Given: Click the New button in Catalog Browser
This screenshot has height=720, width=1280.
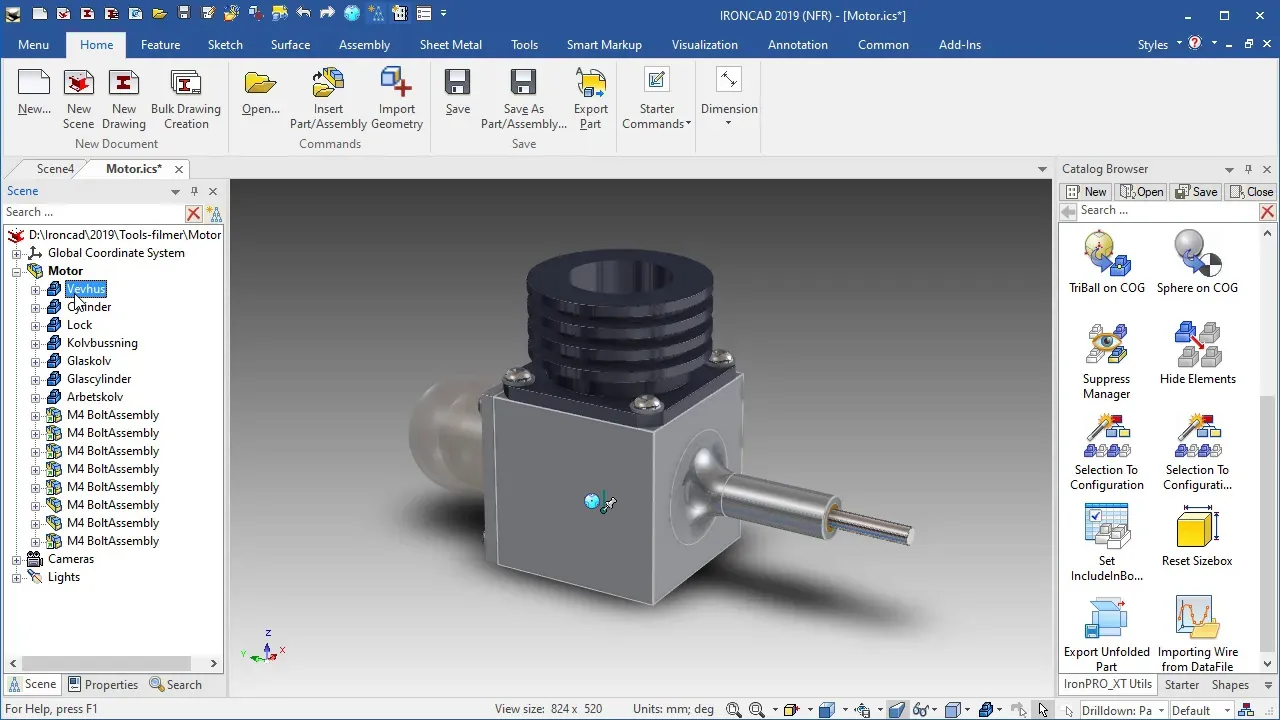Looking at the screenshot, I should (x=1086, y=191).
